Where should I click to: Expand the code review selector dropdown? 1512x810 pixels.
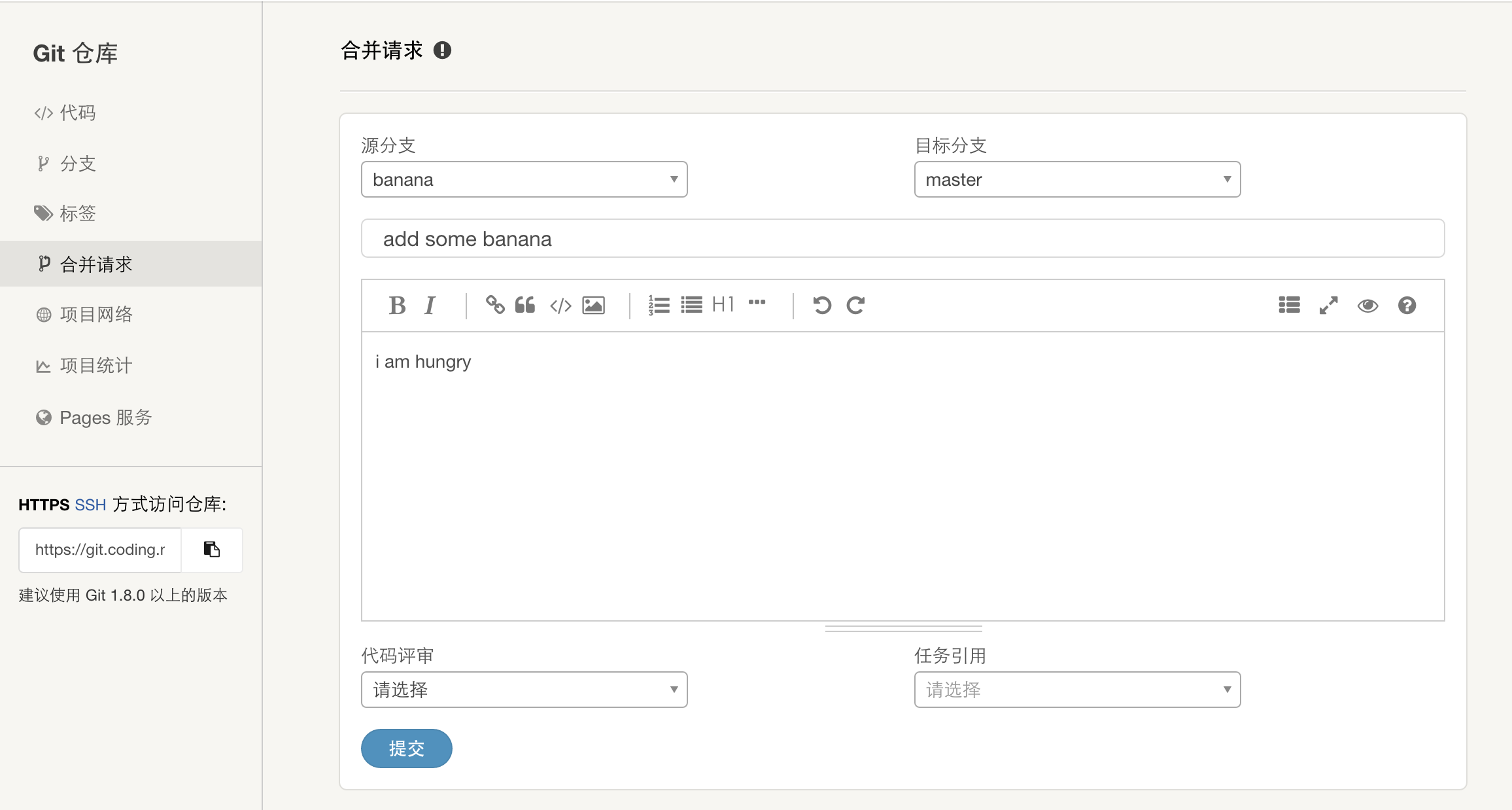pyautogui.click(x=524, y=690)
